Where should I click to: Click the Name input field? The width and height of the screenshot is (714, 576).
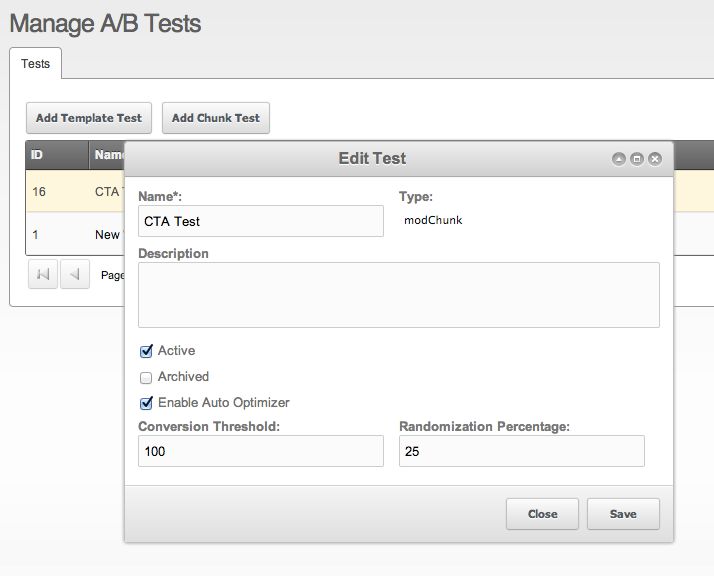point(261,221)
